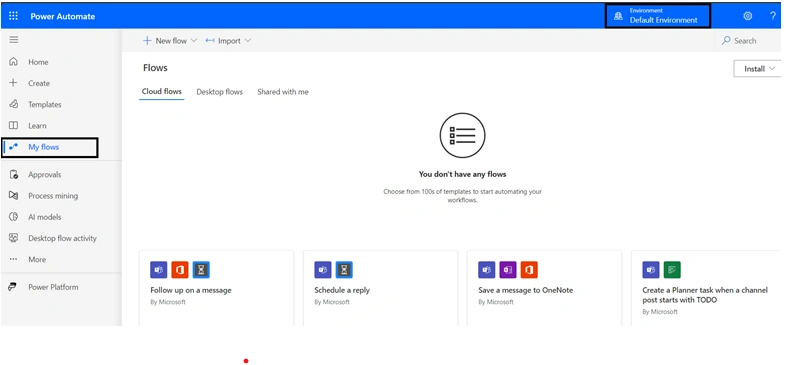
Task: Click the Learn book icon
Action: tap(14, 125)
